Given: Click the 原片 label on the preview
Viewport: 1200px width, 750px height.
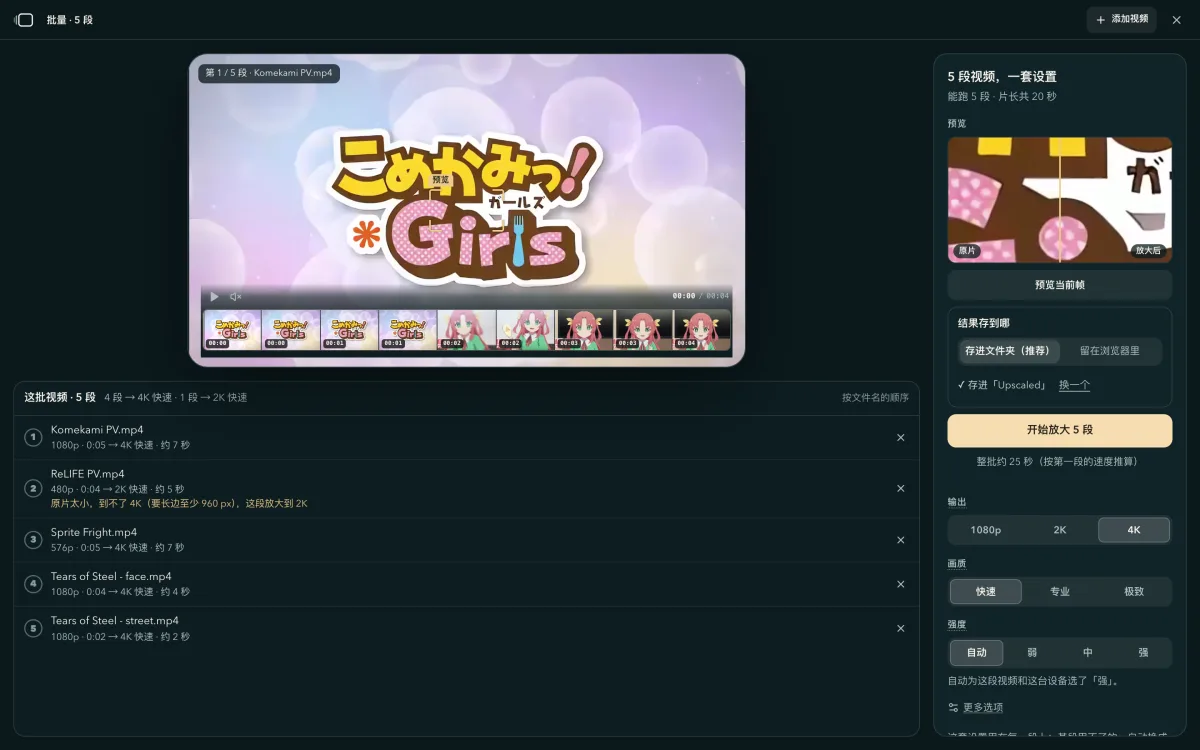Looking at the screenshot, I should point(968,251).
